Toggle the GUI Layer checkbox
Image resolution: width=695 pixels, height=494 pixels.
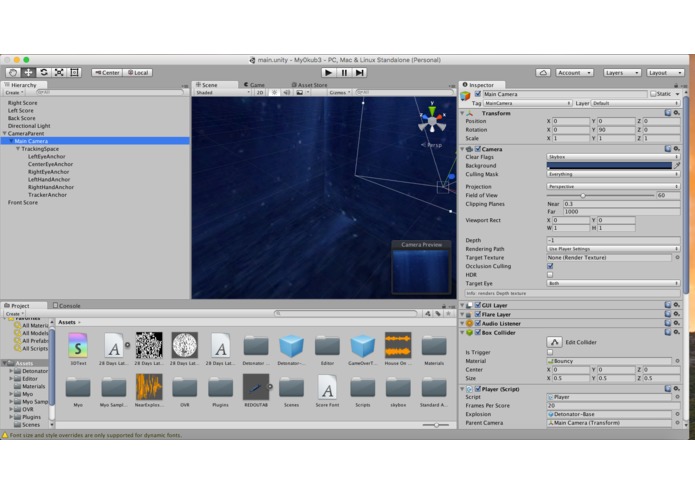point(478,305)
